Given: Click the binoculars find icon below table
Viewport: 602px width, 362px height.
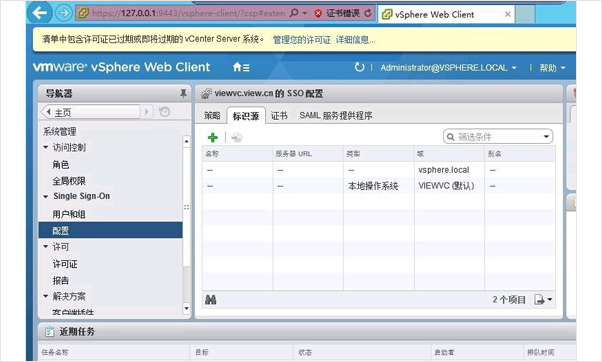Looking at the screenshot, I should pos(210,300).
